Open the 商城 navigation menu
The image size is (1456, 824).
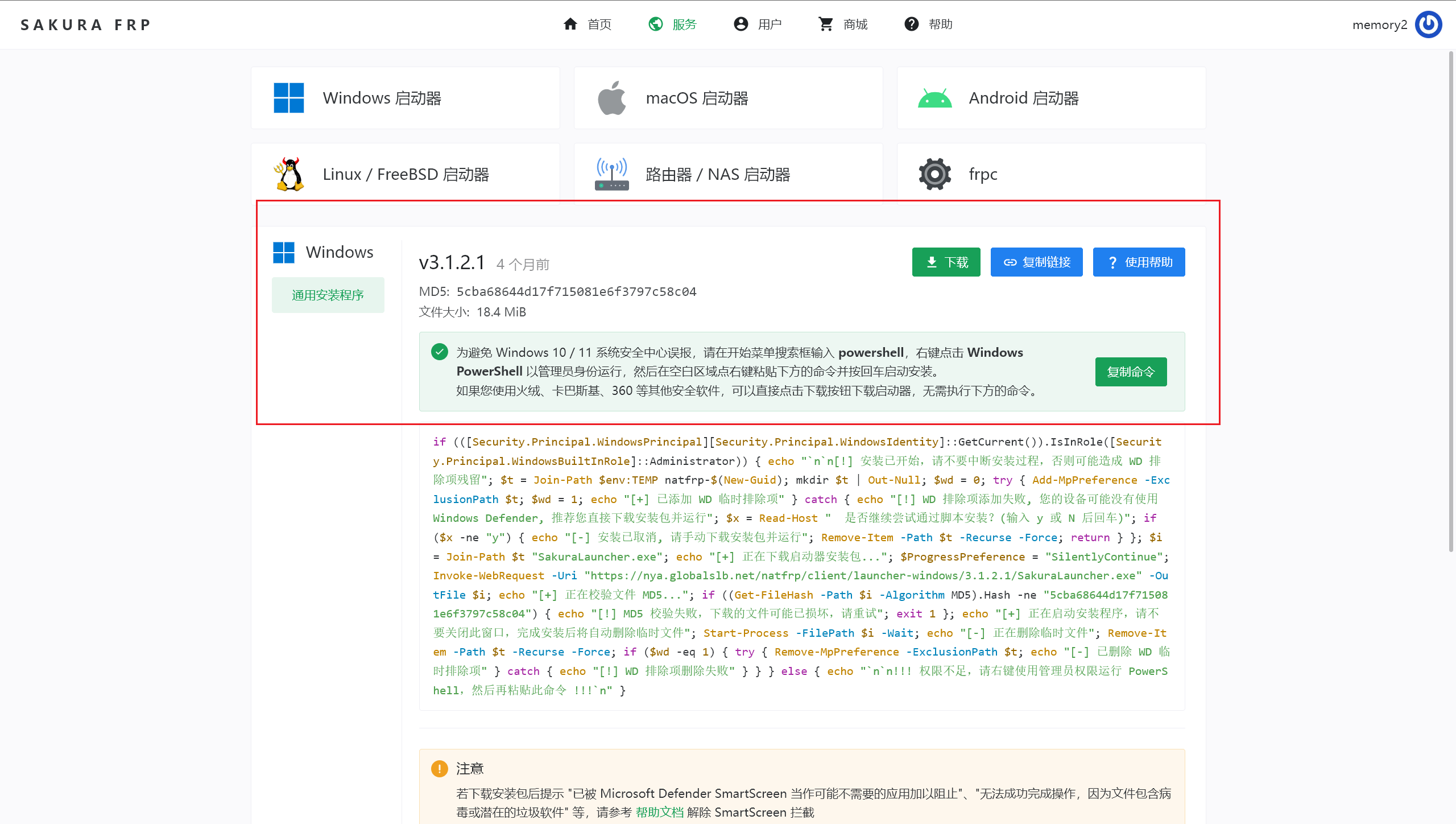pyautogui.click(x=843, y=24)
